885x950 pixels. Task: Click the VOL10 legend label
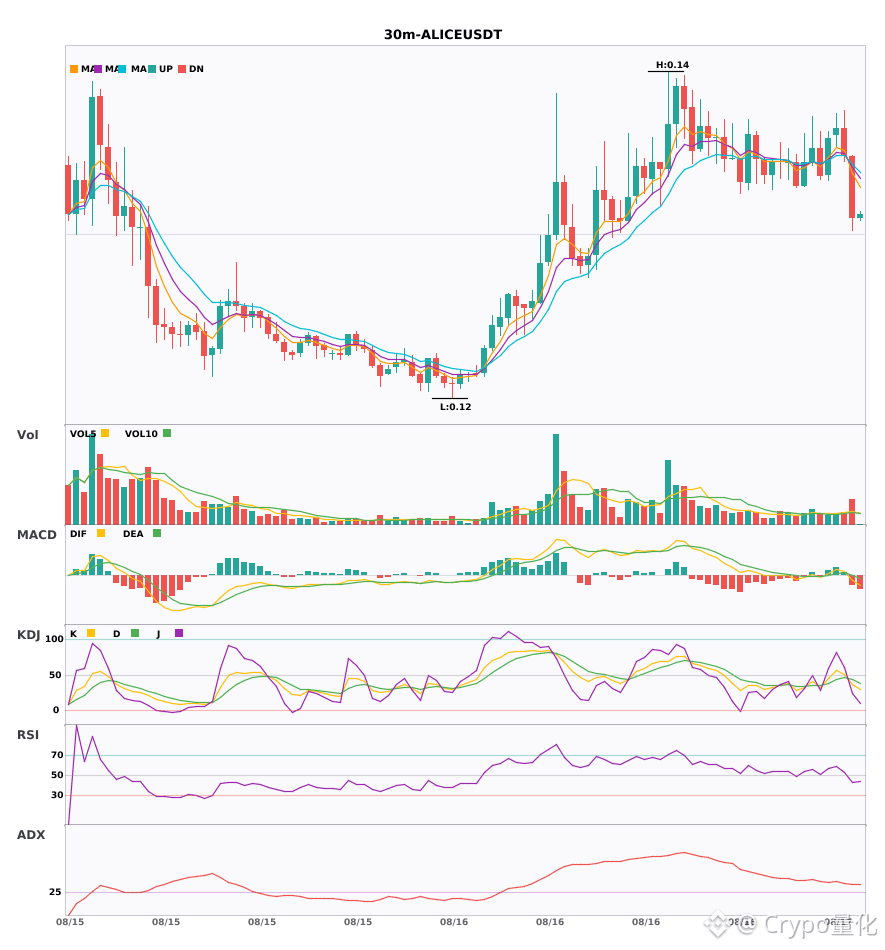point(141,434)
